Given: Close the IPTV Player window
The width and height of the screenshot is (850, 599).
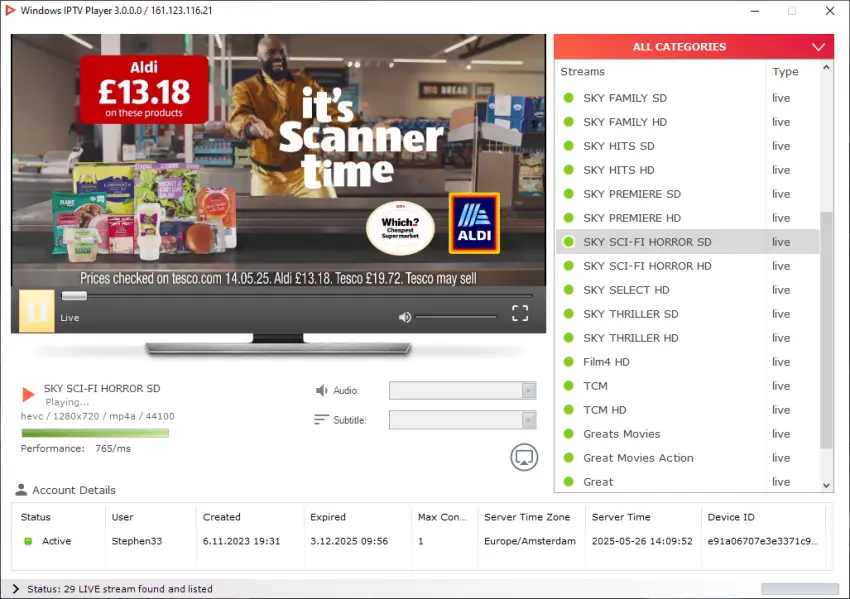Looking at the screenshot, I should [x=830, y=11].
